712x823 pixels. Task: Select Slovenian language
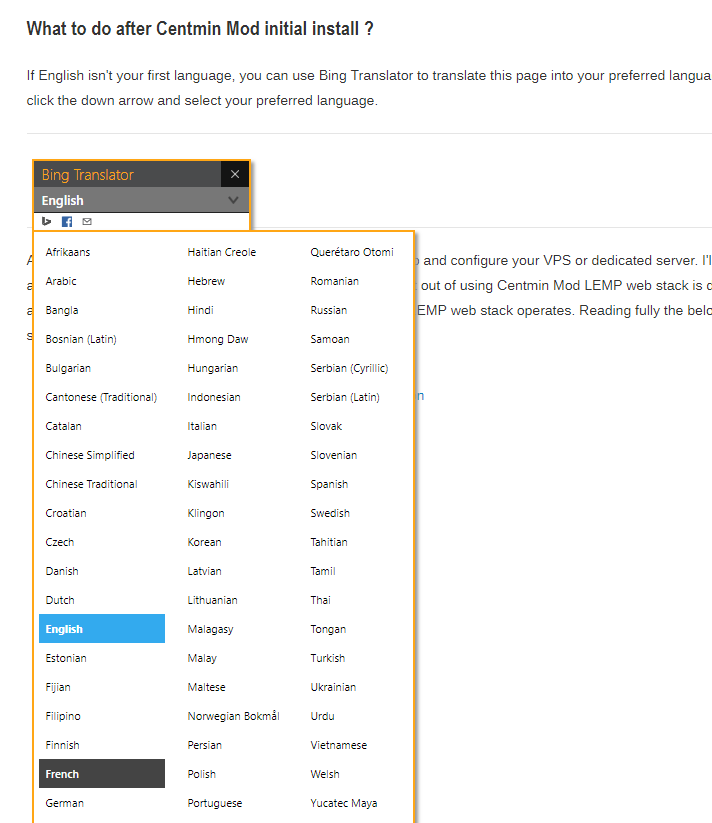333,455
